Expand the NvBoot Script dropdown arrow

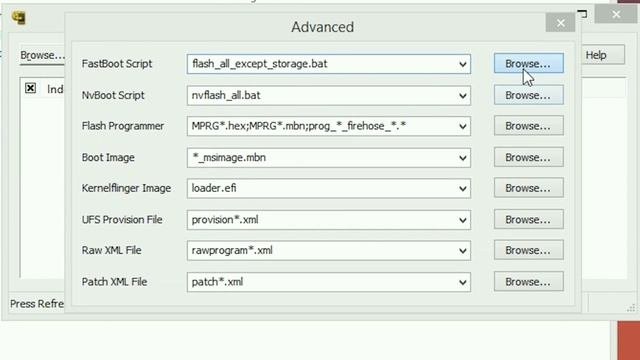462,96
